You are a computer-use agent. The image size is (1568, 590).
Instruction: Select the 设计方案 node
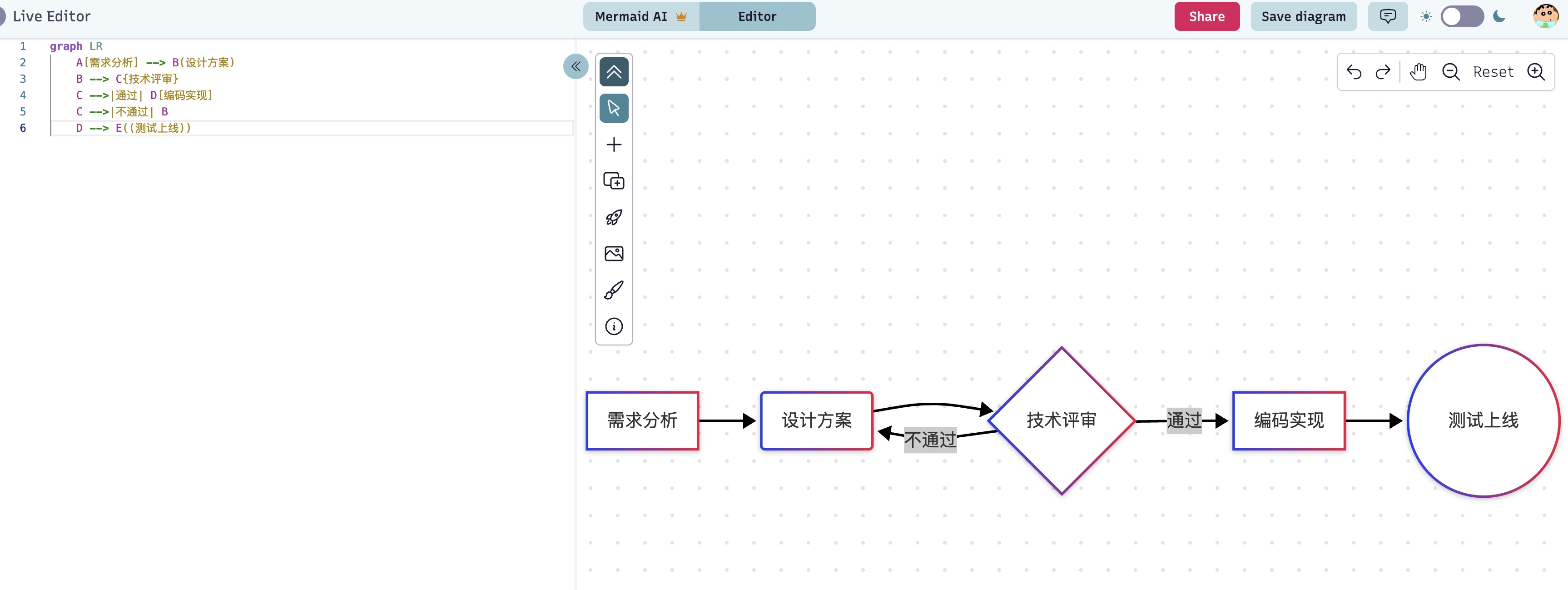(x=816, y=421)
